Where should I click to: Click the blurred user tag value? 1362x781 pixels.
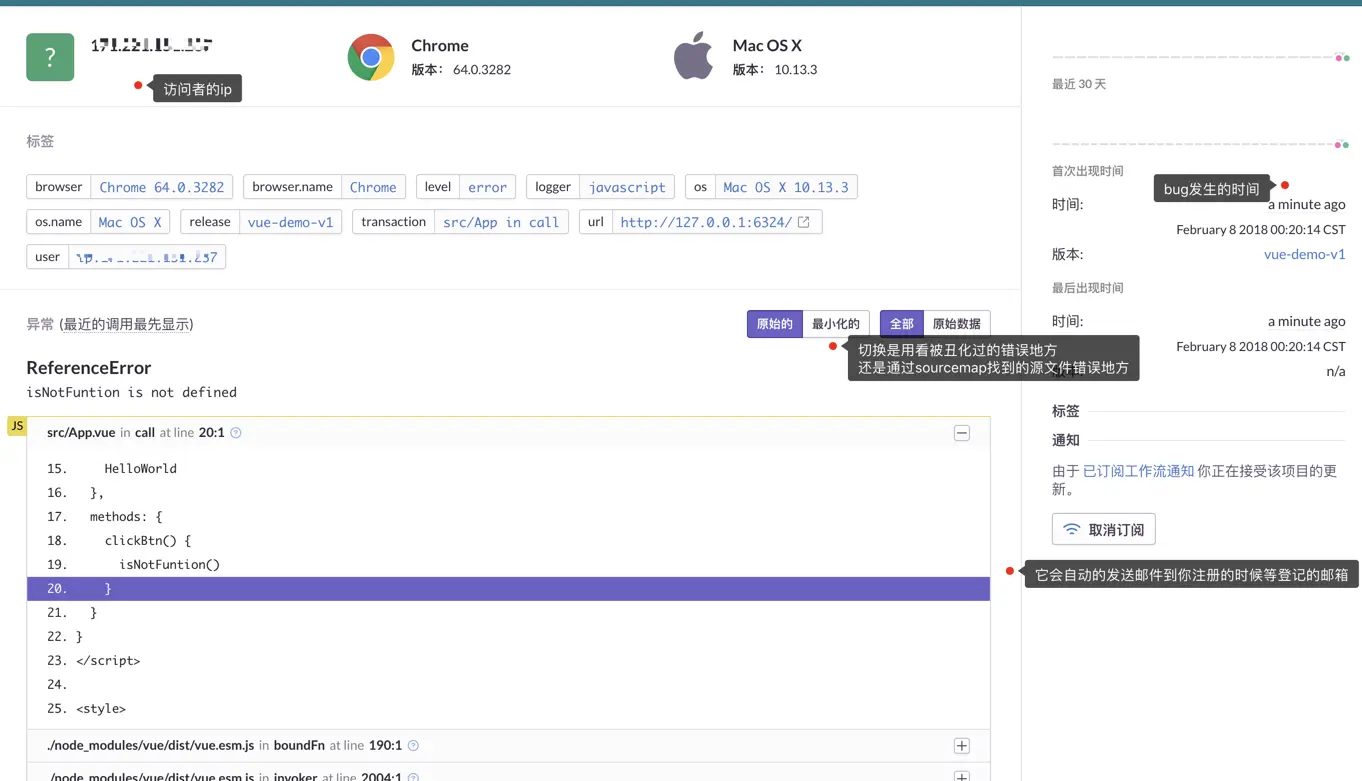point(147,257)
